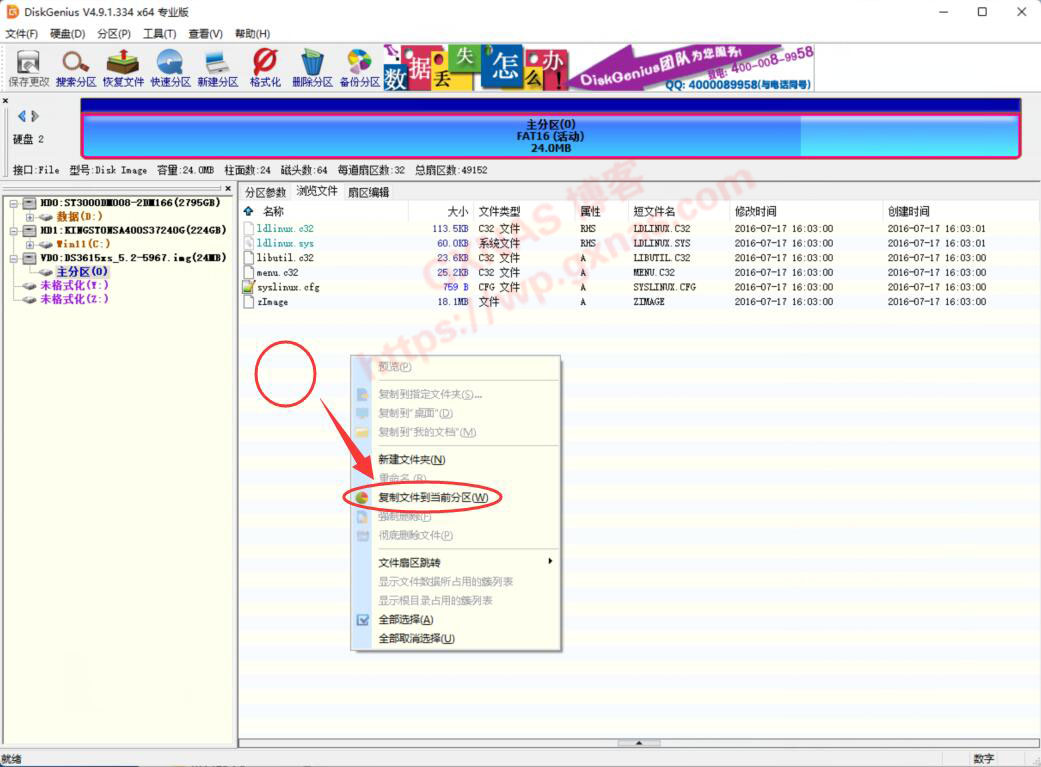
Task: Select the zImage file in the list
Action: tap(273, 302)
